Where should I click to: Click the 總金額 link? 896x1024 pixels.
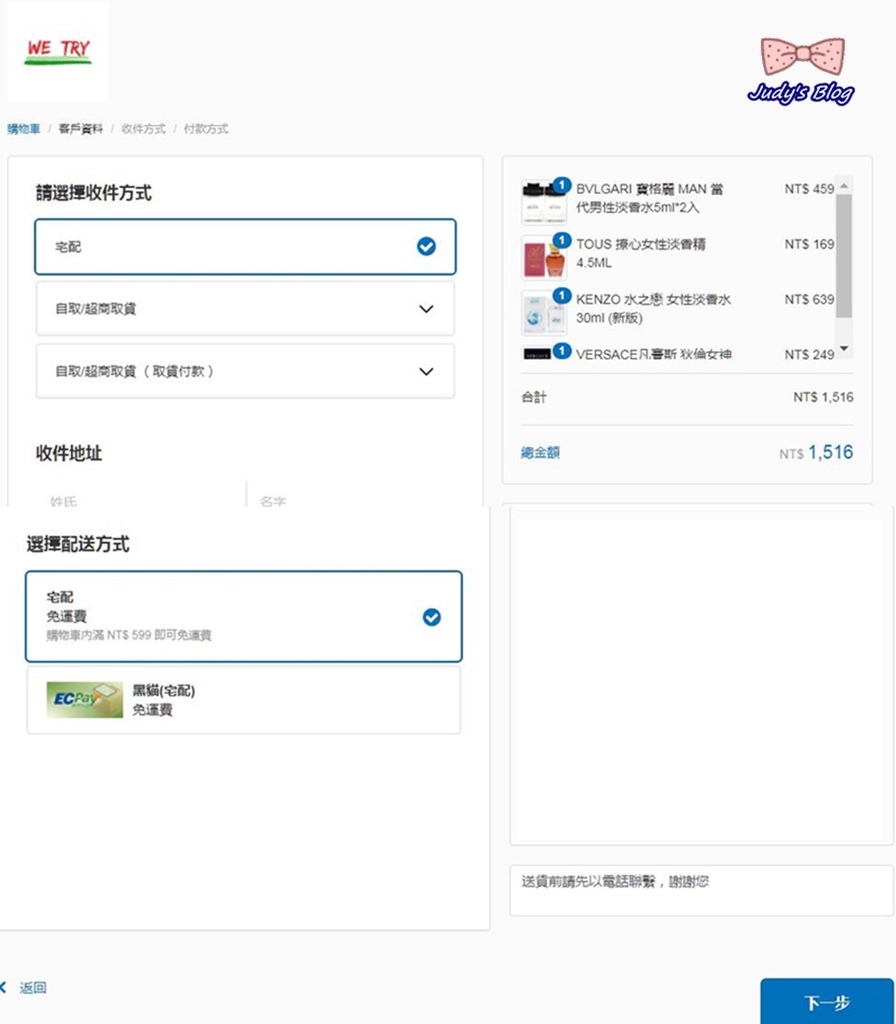click(540, 453)
